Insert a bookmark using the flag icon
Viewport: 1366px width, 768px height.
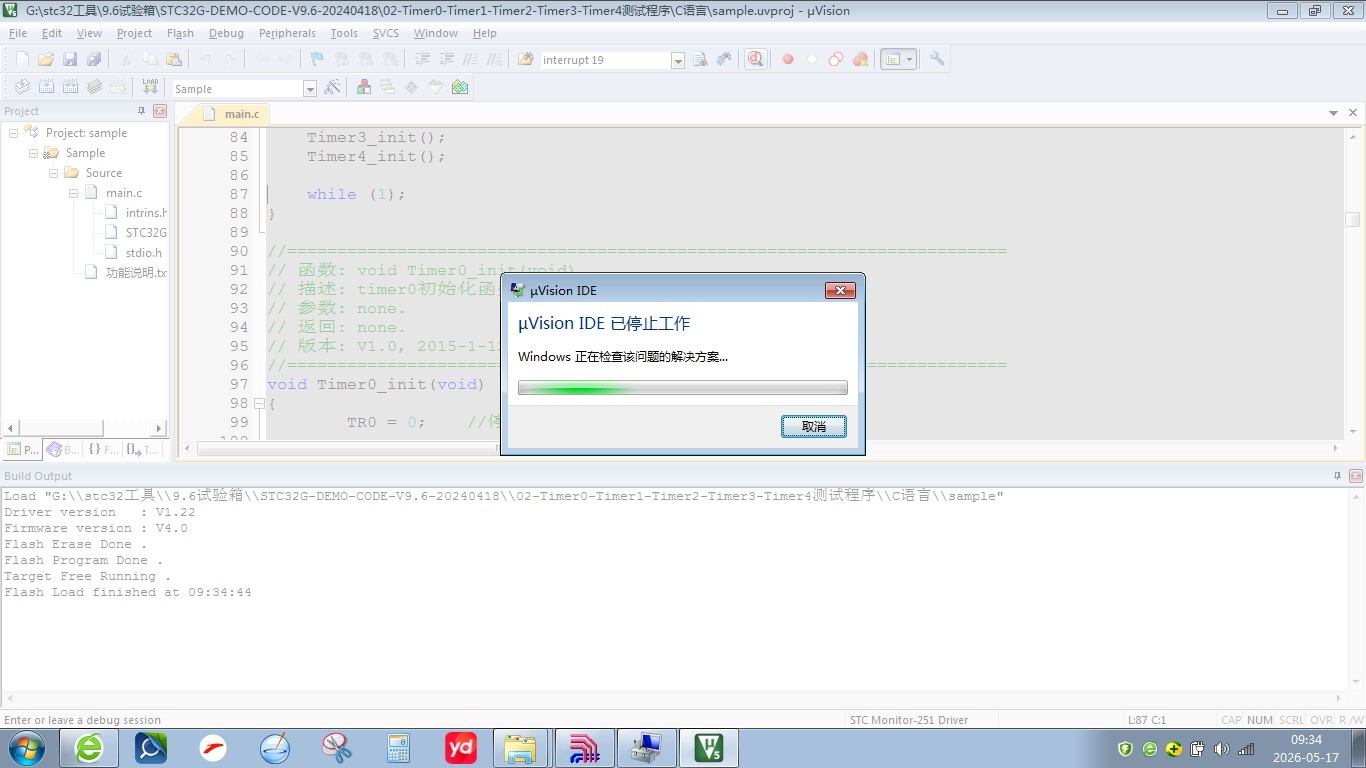[317, 60]
